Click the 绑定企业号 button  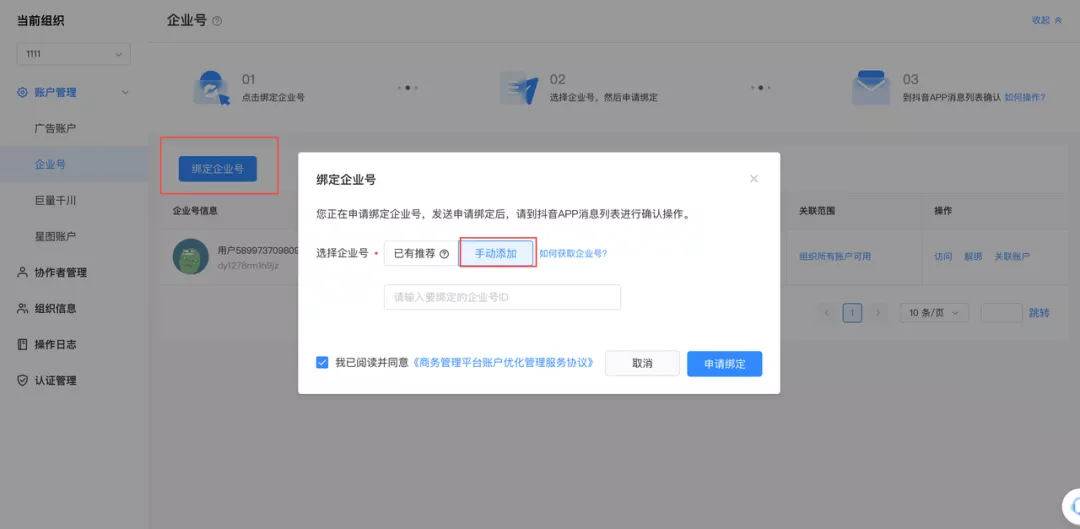[218, 169]
